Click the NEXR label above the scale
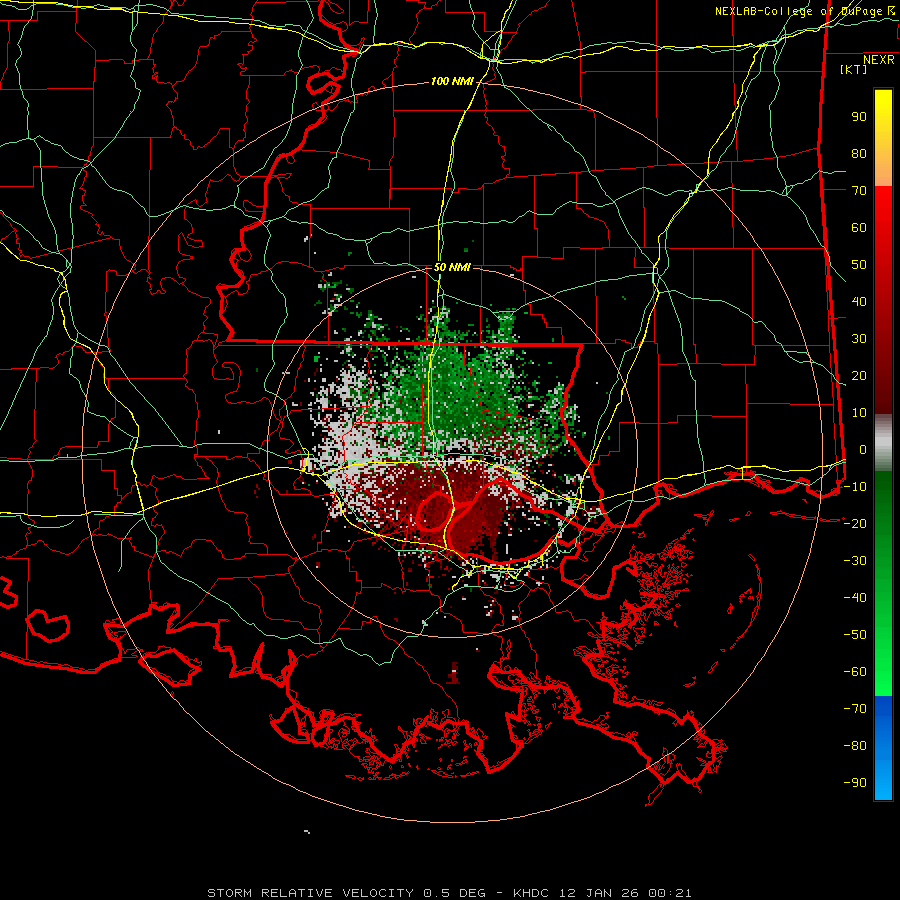Image resolution: width=900 pixels, height=900 pixels. pos(878,60)
